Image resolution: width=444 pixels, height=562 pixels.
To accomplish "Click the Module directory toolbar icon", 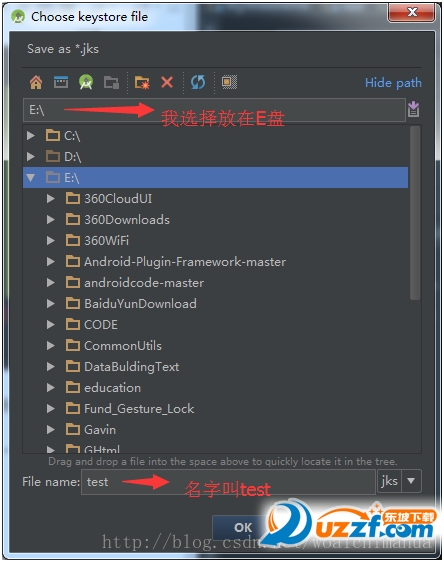I will coord(111,82).
